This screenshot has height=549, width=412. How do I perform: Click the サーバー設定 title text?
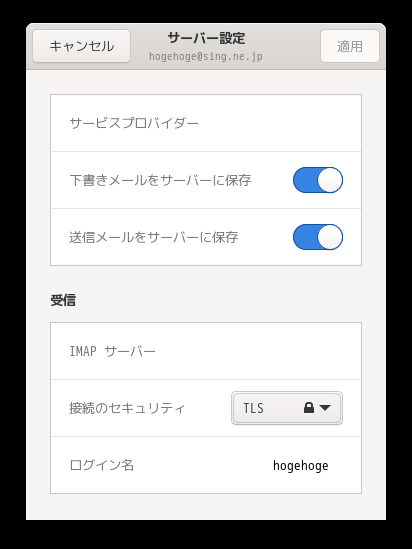[206, 38]
